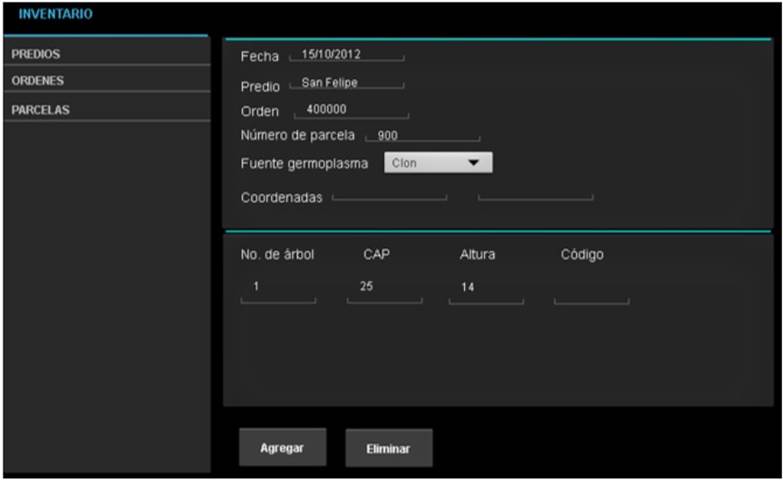Click the Altura column header label
Viewport: 783px width, 480px height.
(477, 255)
